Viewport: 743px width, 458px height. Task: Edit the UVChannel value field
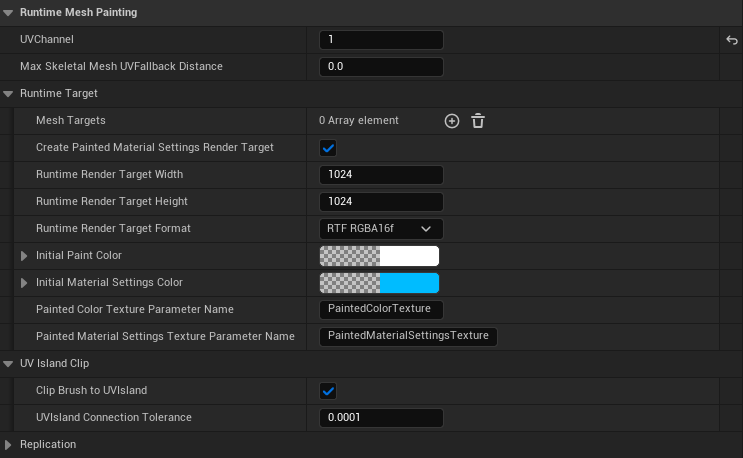pos(381,40)
